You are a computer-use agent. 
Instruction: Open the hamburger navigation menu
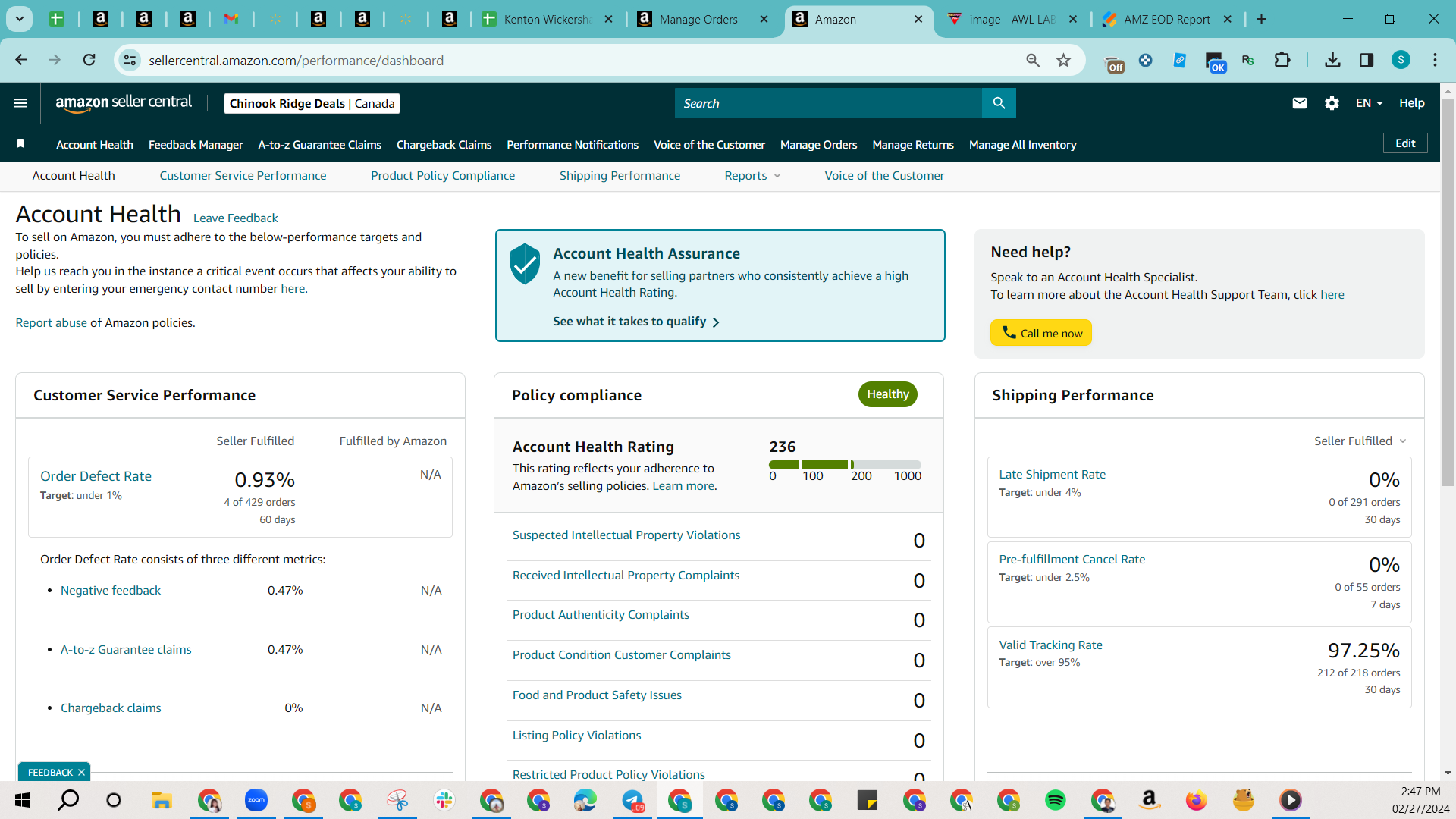(20, 103)
